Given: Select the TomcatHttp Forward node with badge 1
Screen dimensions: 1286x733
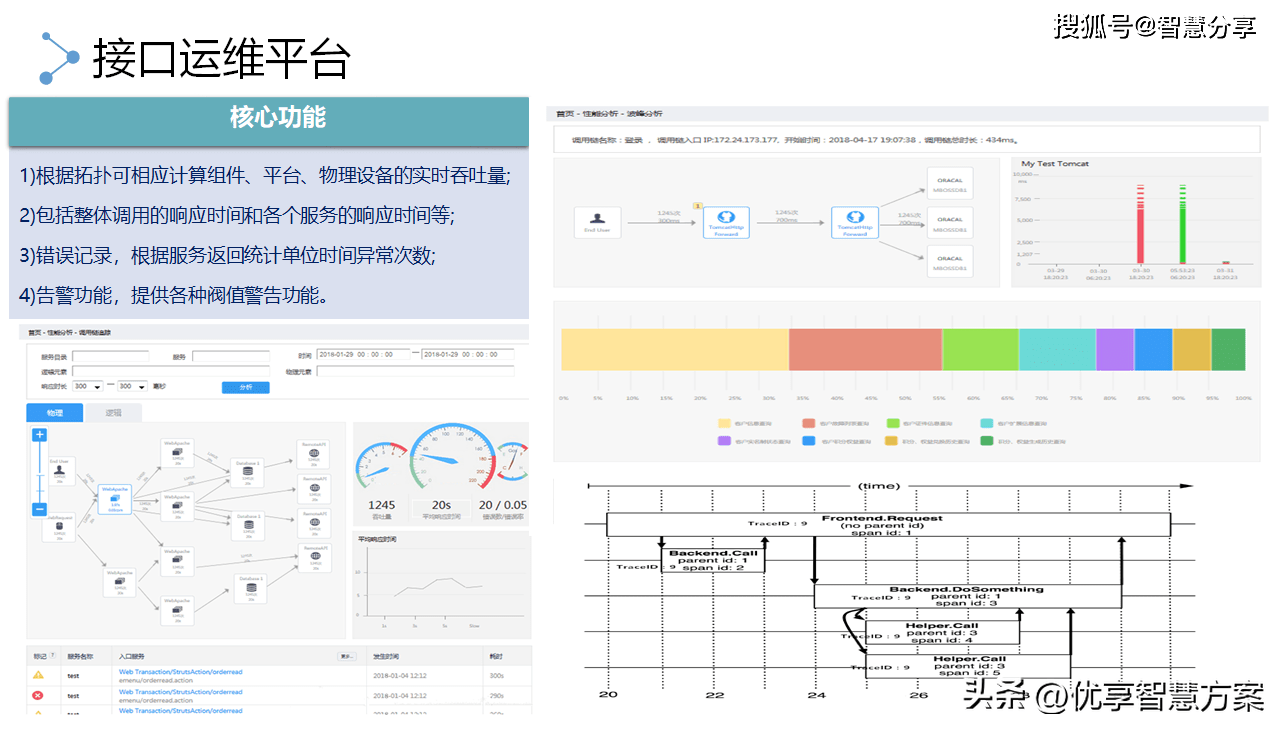Looking at the screenshot, I should click(726, 222).
